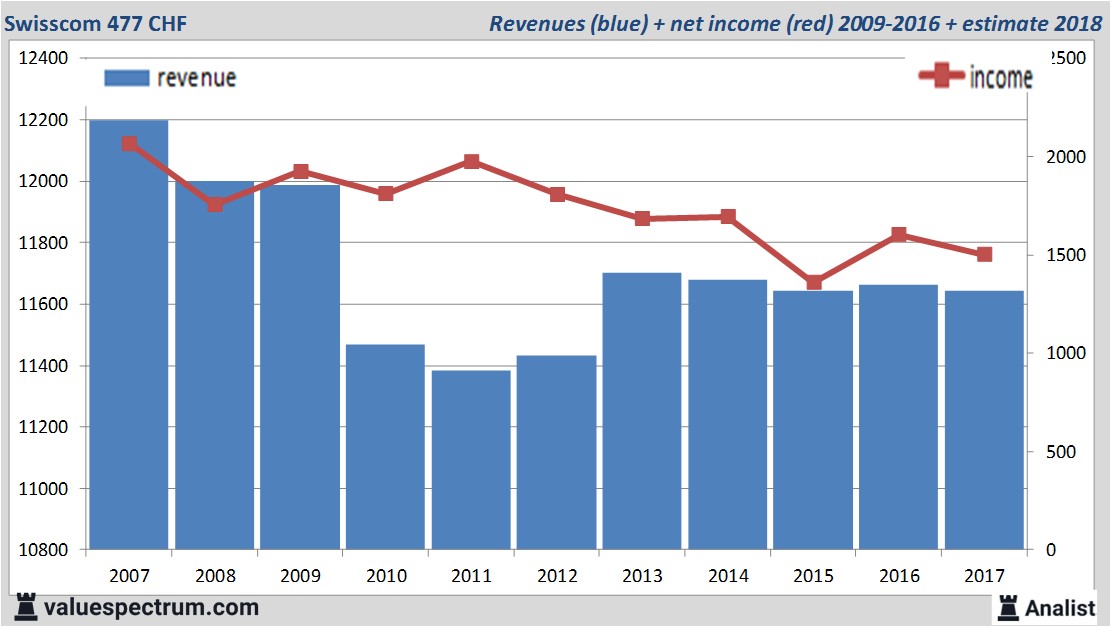Click the 2007 year label
1111x627 pixels.
tap(130, 576)
